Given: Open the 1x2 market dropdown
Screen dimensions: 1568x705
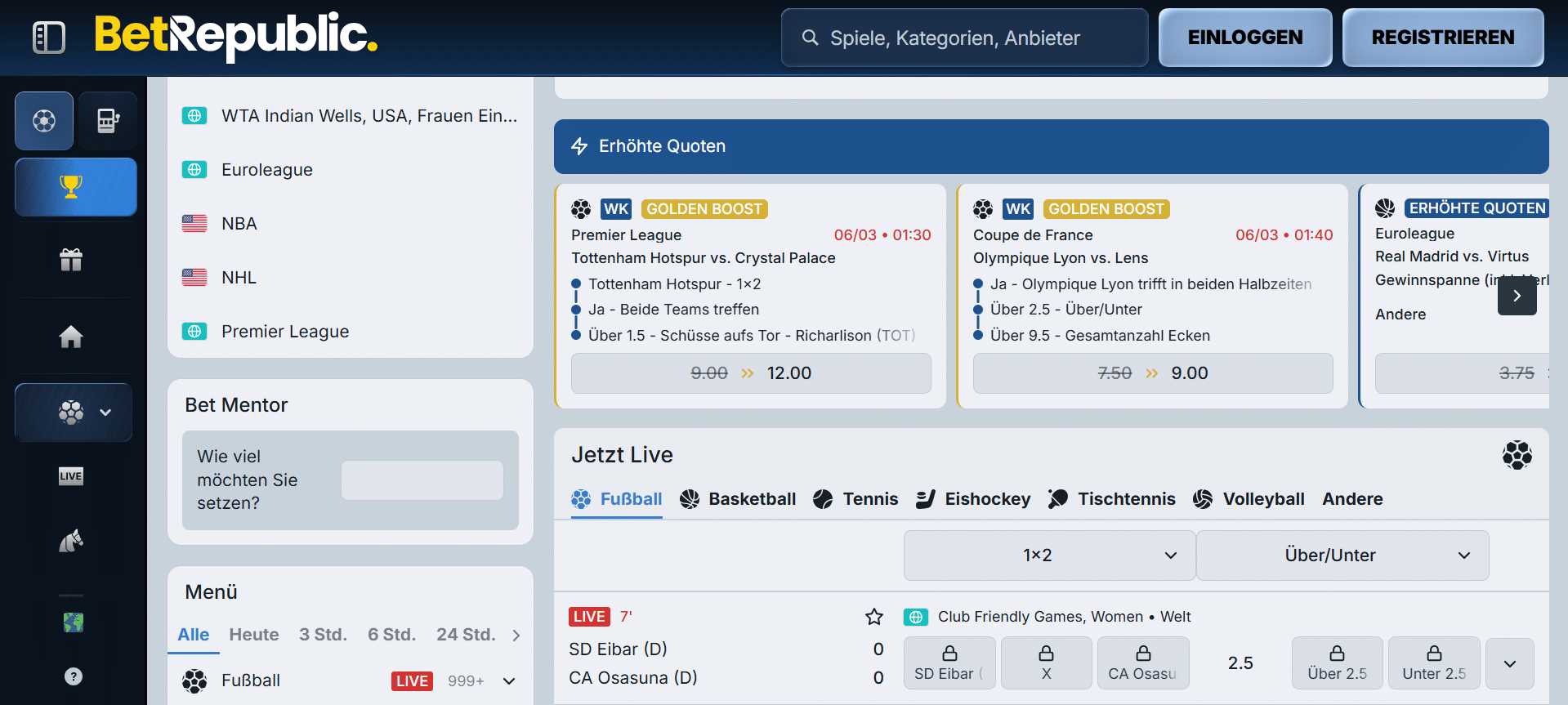Looking at the screenshot, I should pos(1049,556).
